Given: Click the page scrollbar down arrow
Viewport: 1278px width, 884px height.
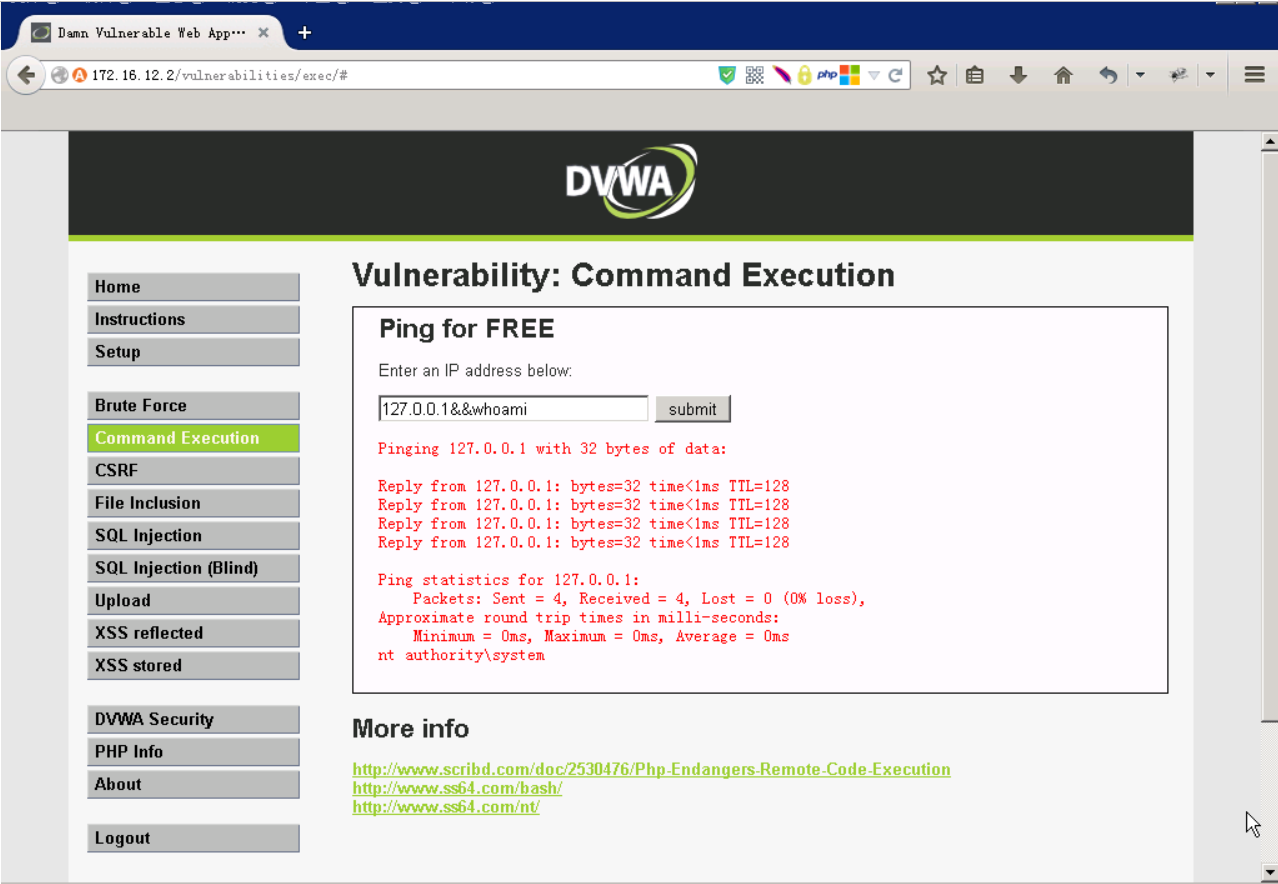Looking at the screenshot, I should [1269, 871].
